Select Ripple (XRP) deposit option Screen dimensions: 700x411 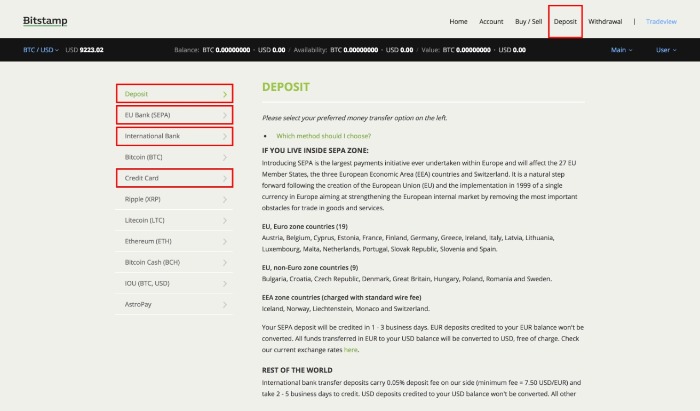[x=174, y=199]
